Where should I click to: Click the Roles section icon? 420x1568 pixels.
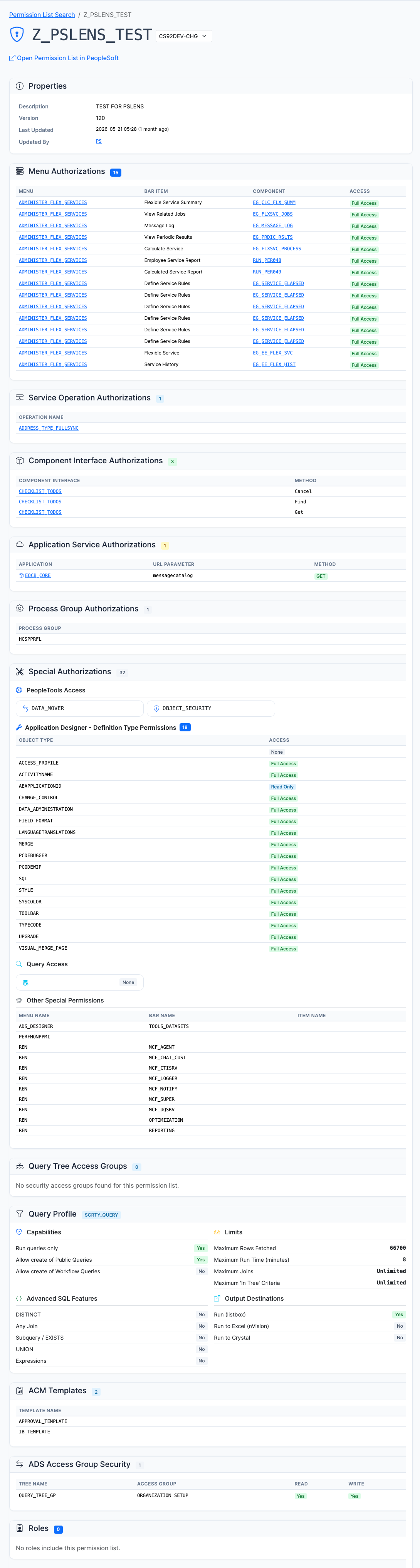tap(19, 1528)
